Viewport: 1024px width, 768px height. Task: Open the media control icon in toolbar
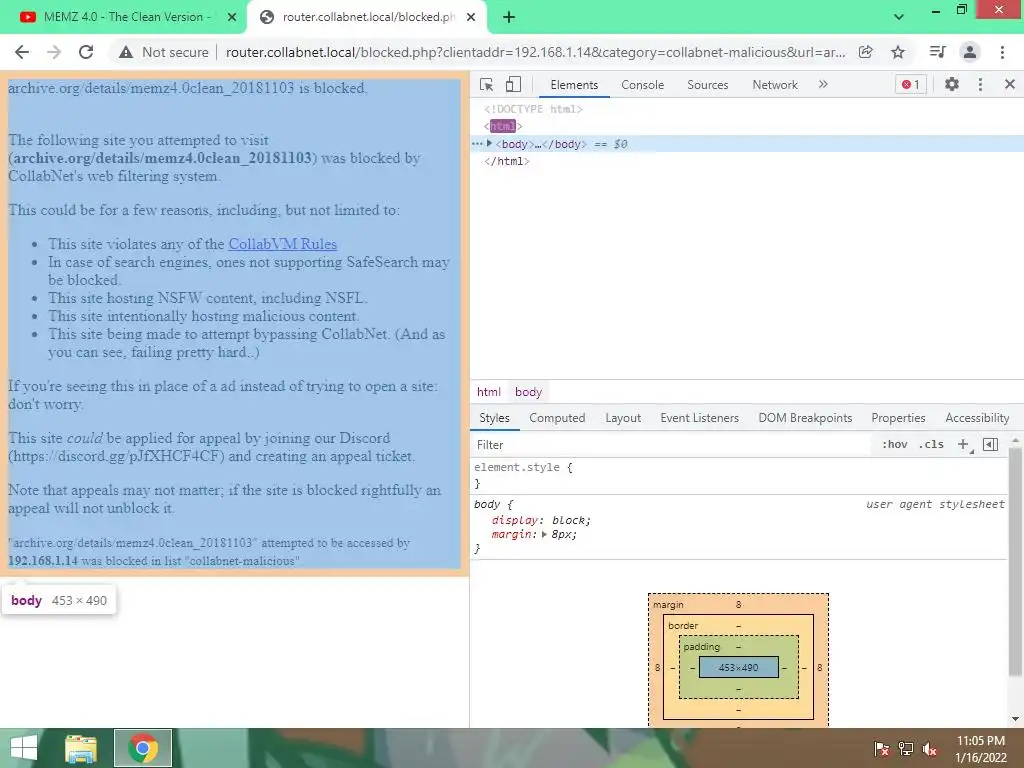coord(937,52)
